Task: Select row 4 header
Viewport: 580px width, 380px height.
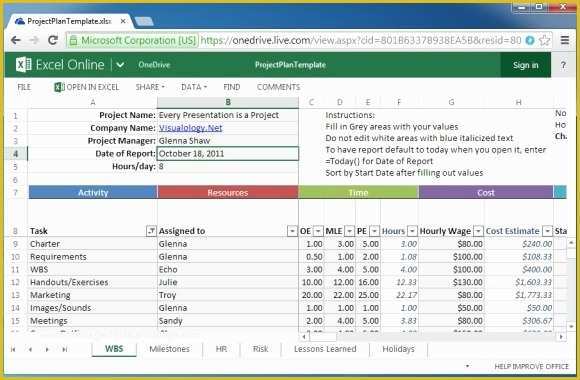Action: [16, 154]
